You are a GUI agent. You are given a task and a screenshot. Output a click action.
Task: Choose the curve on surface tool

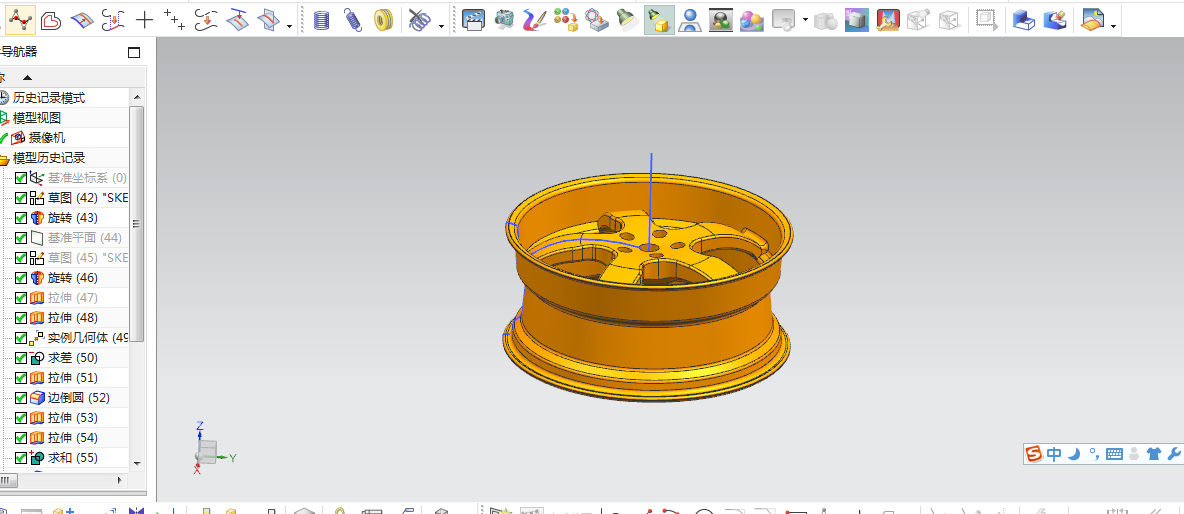82,20
